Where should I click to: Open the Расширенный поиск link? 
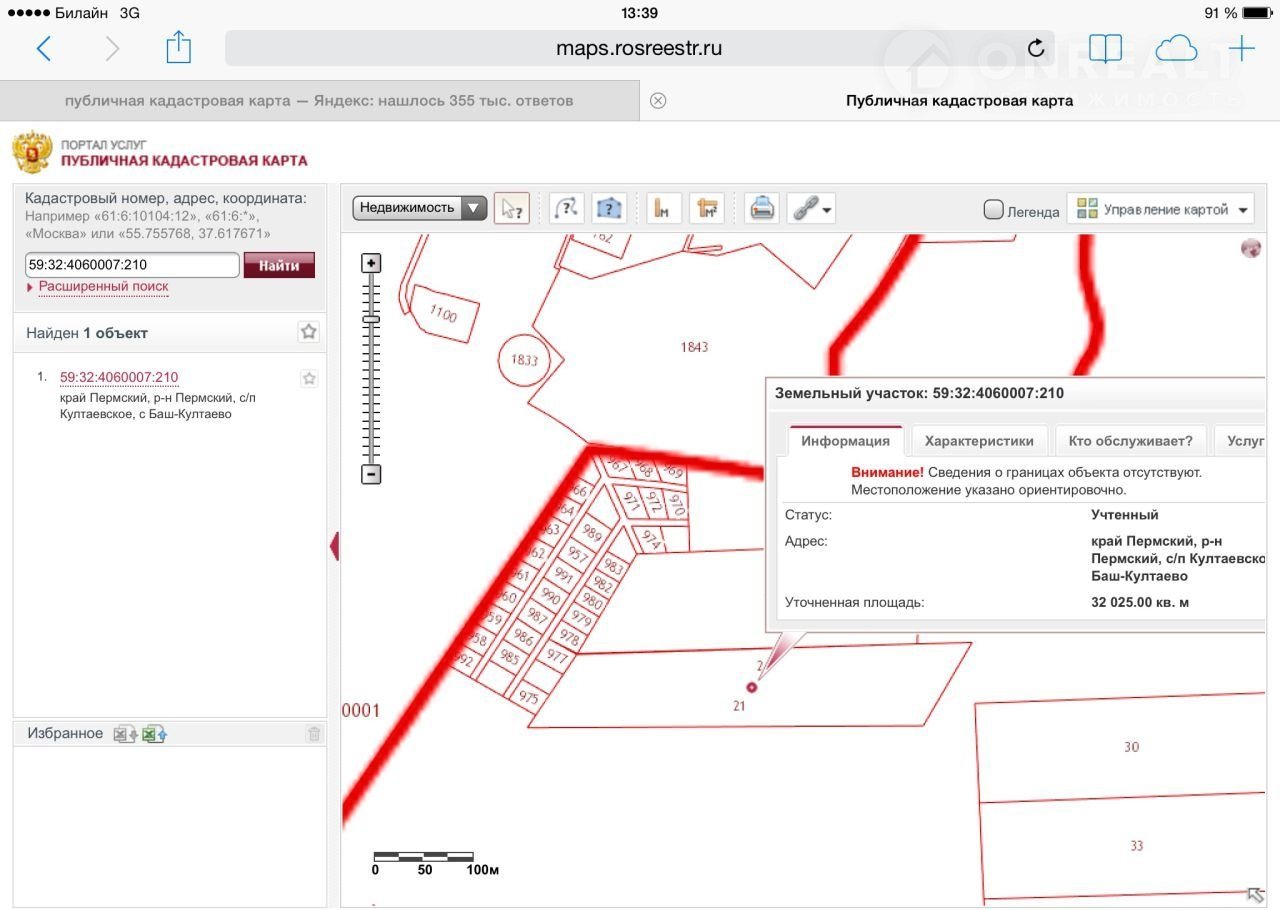coord(103,286)
